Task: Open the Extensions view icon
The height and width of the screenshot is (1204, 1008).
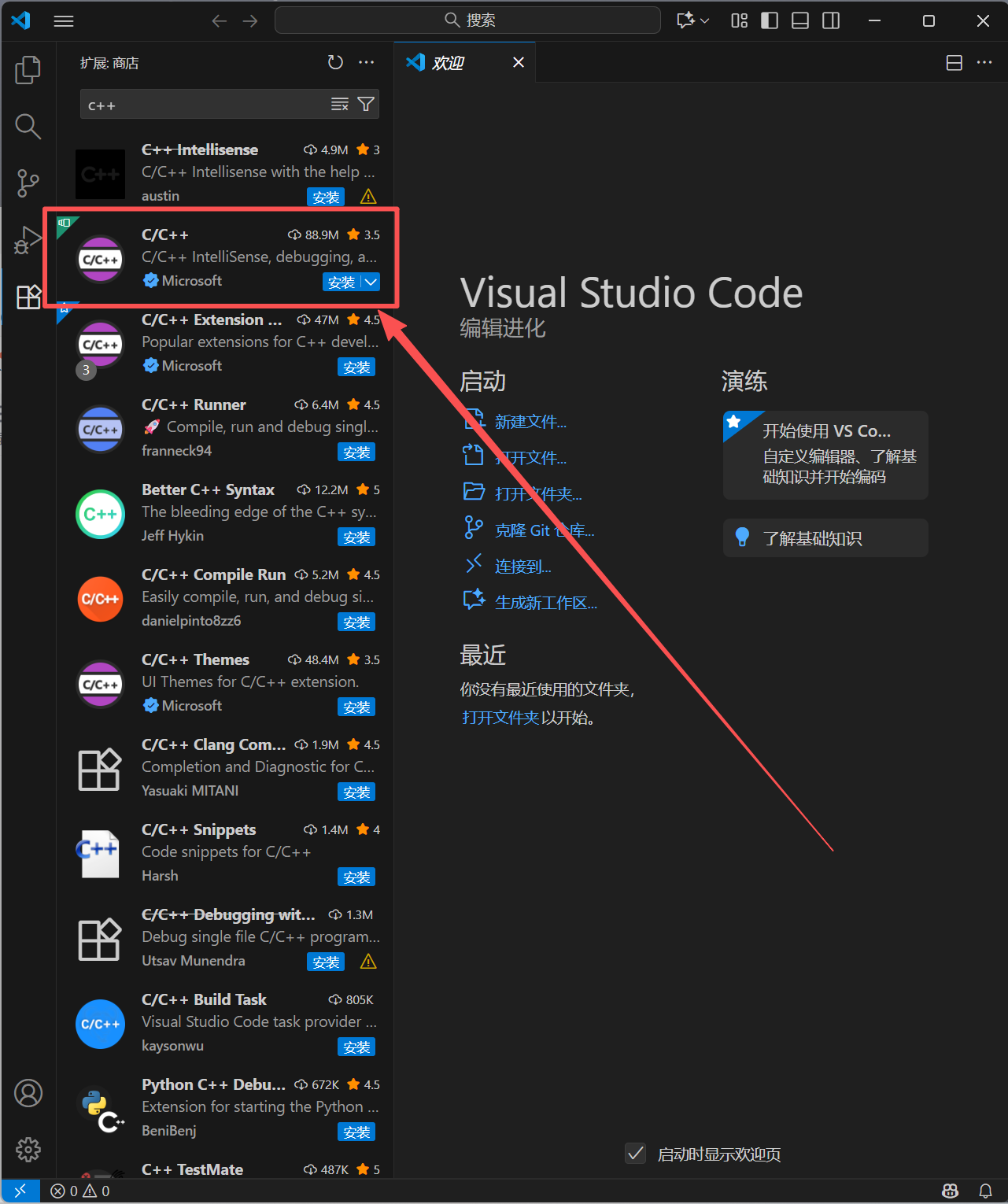Action: tap(28, 297)
